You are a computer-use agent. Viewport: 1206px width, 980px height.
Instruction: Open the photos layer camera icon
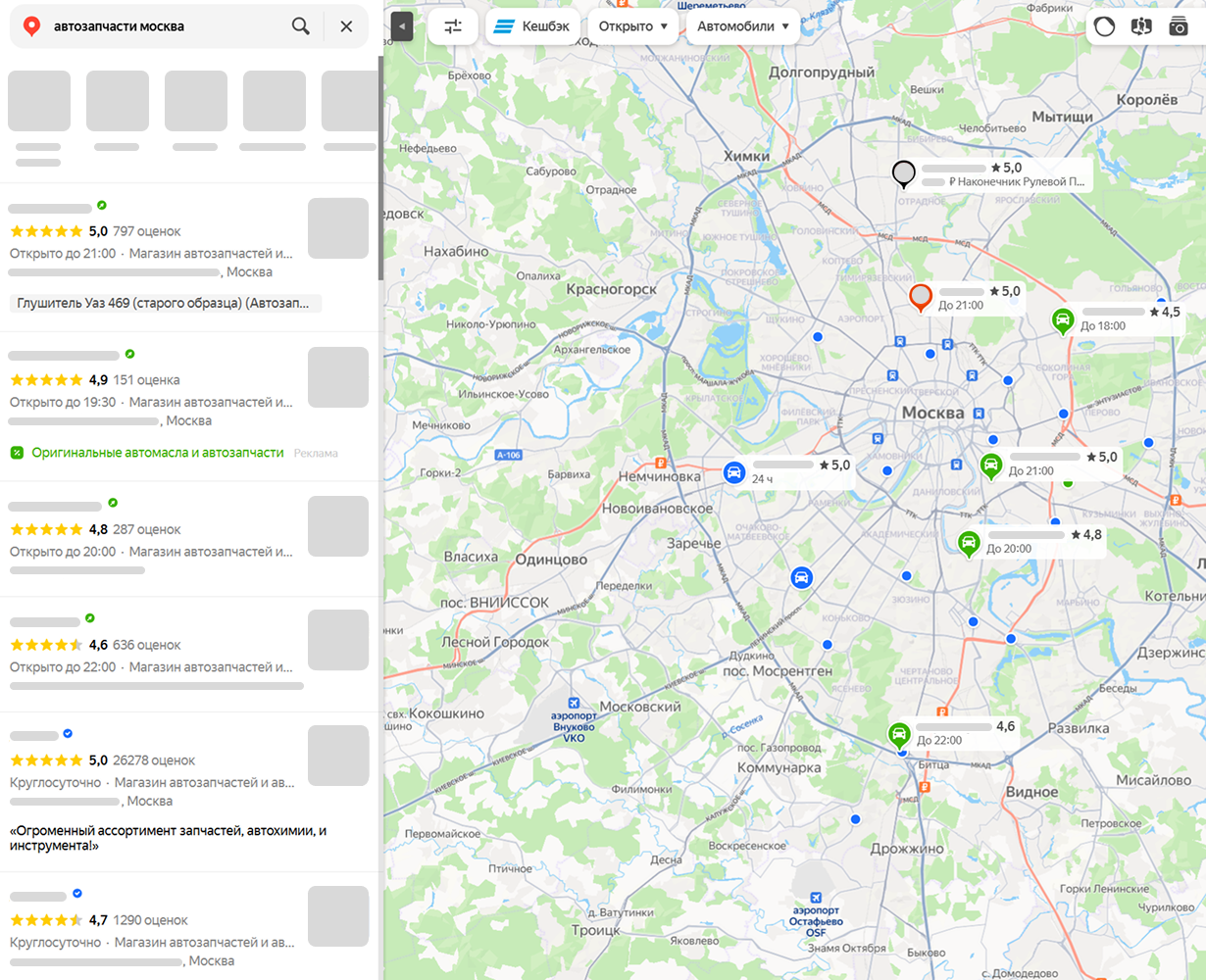click(1179, 26)
